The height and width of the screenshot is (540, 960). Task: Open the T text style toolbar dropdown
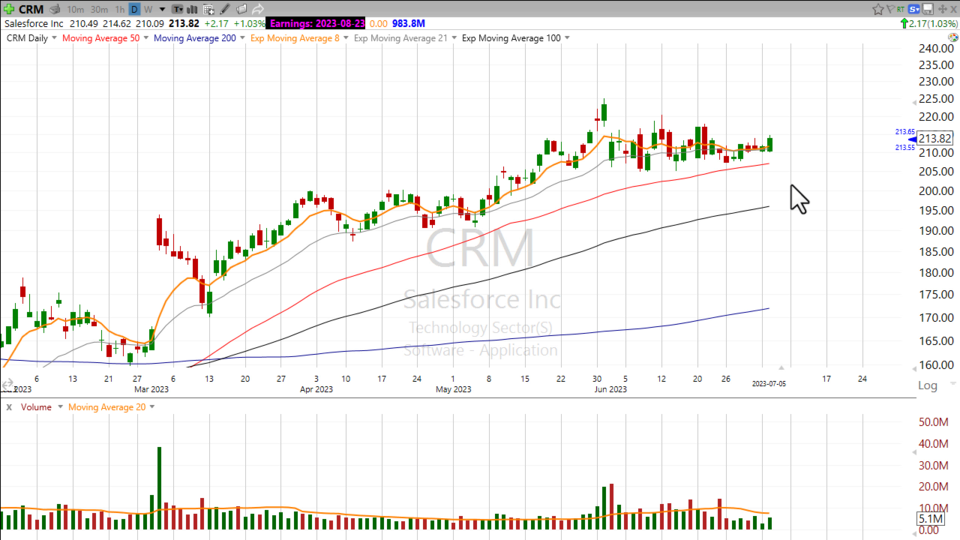tap(178, 9)
